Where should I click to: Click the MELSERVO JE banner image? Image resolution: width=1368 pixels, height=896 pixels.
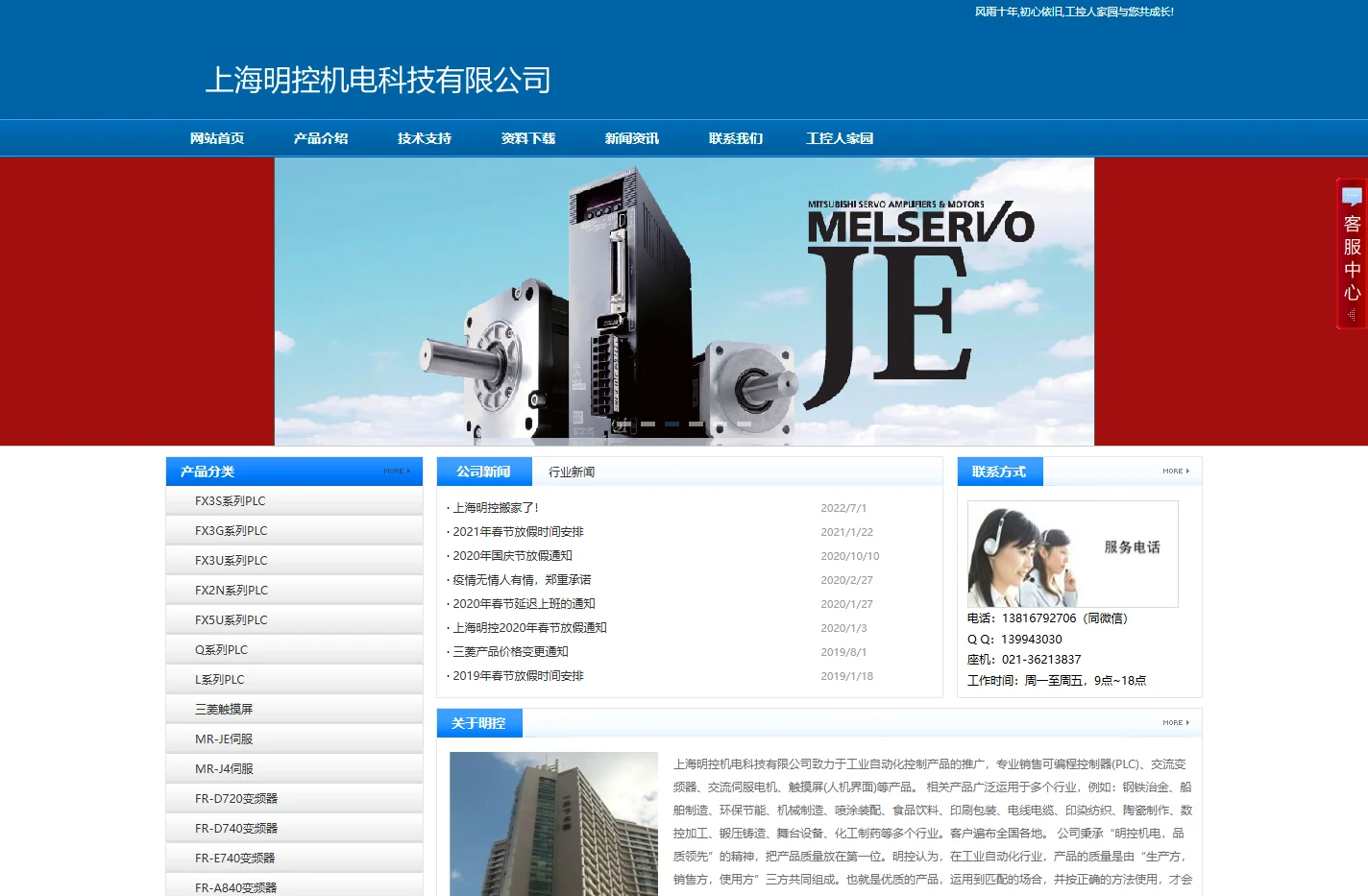684,302
